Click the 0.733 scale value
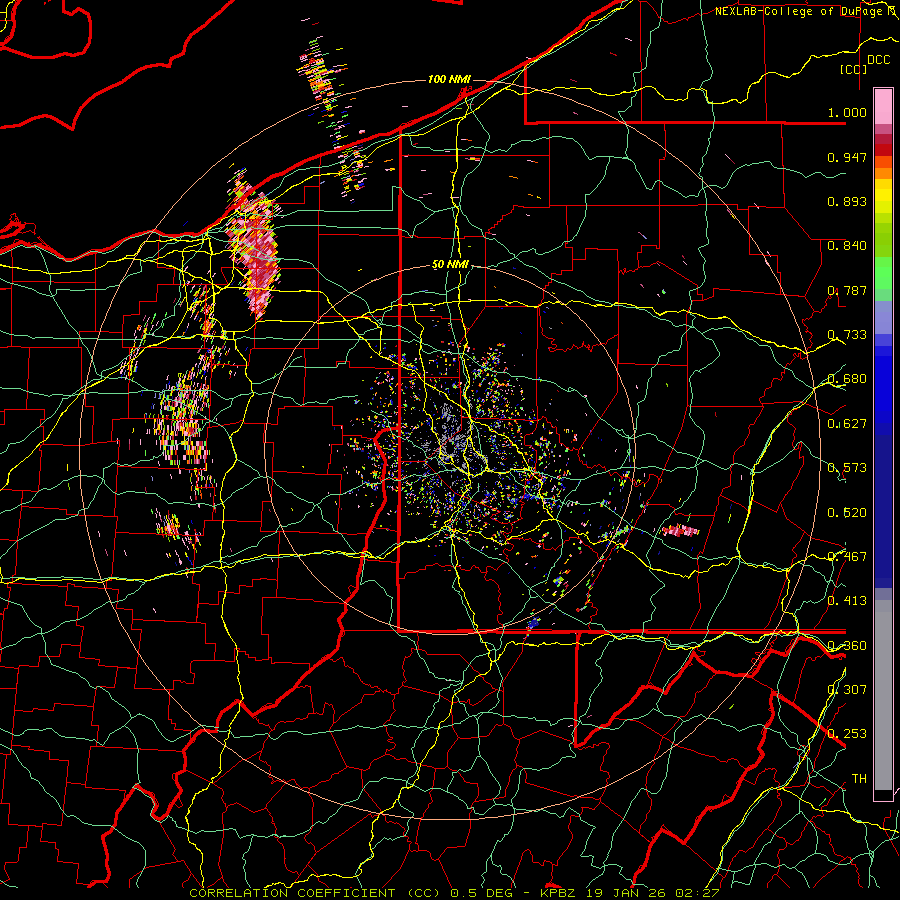The width and height of the screenshot is (900, 900). 847,335
